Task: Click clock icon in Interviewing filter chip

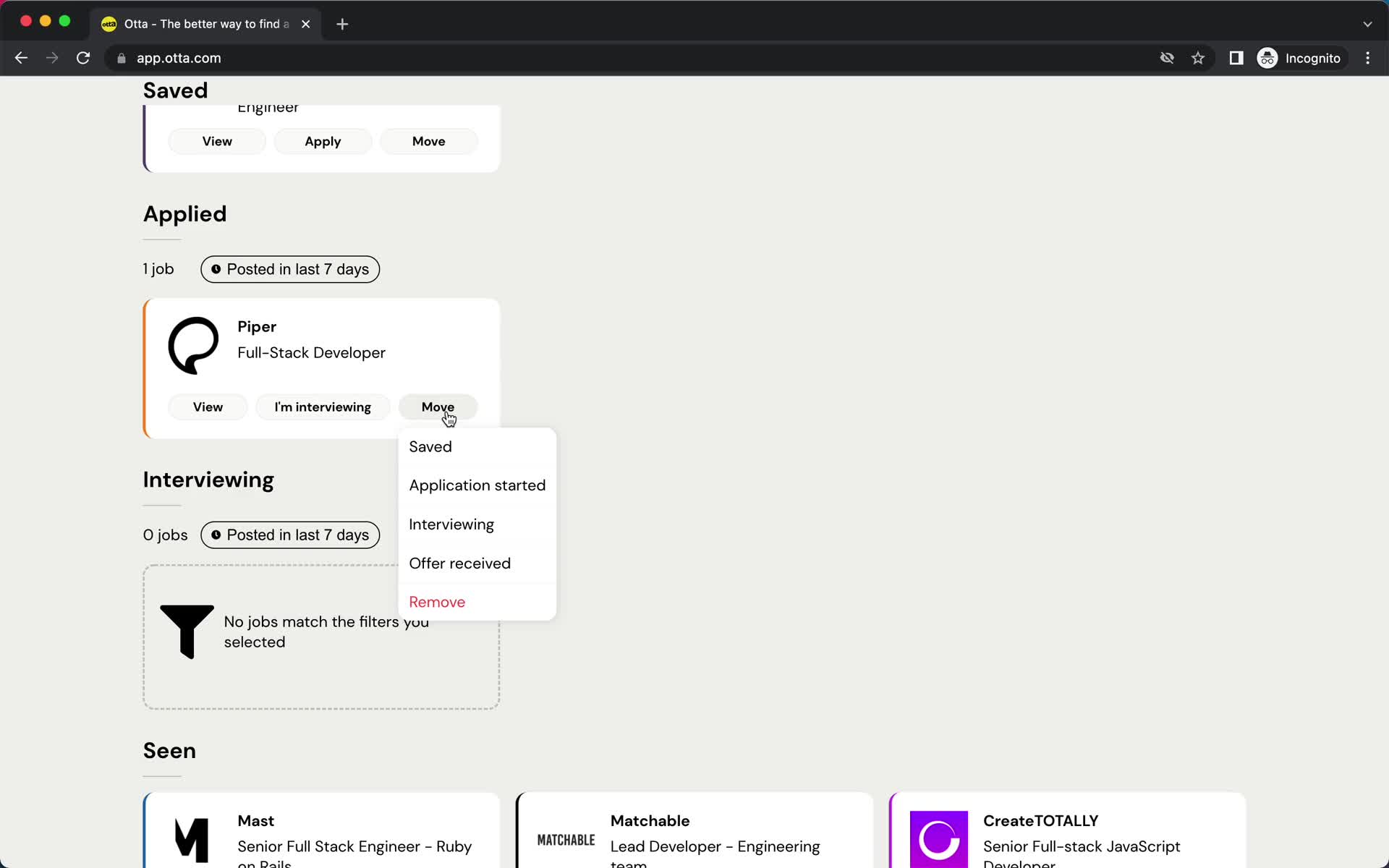Action: click(216, 535)
